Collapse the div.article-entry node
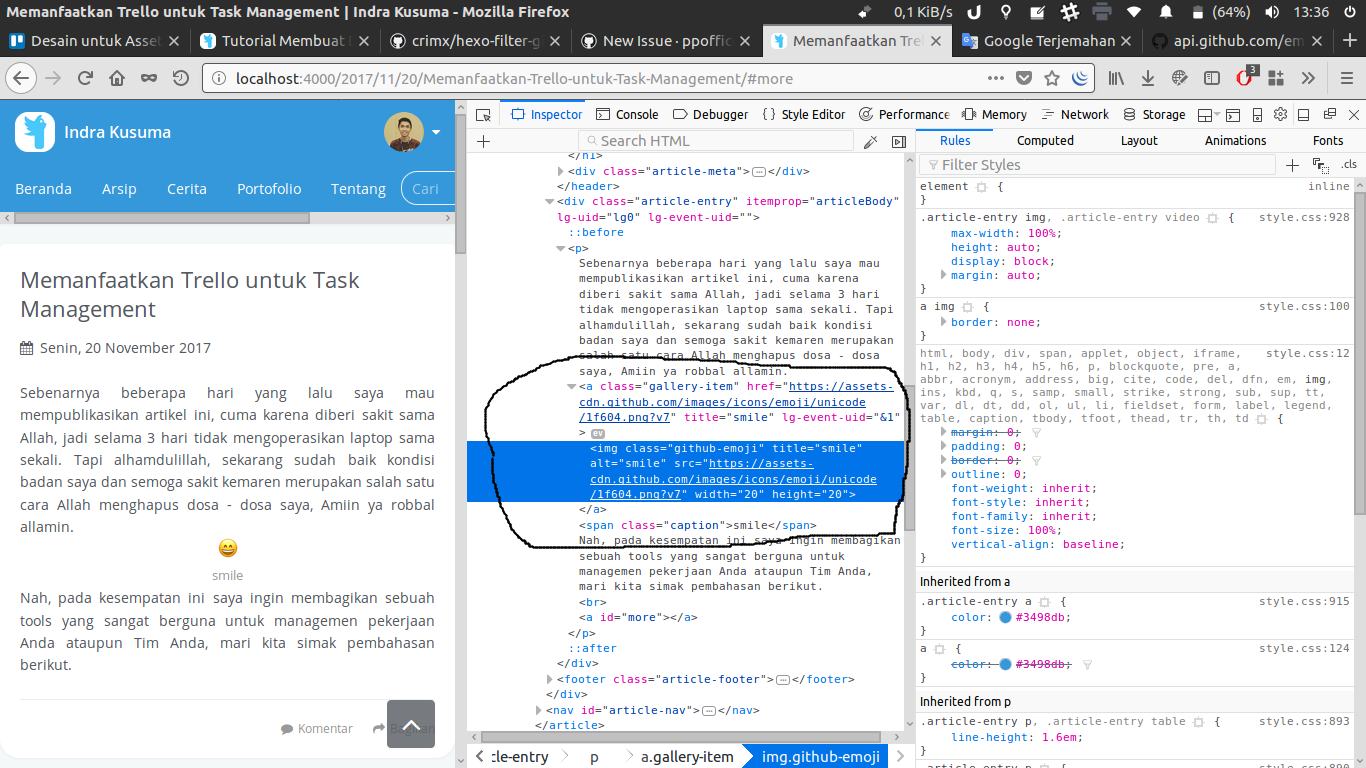1366x768 pixels. tap(551, 201)
